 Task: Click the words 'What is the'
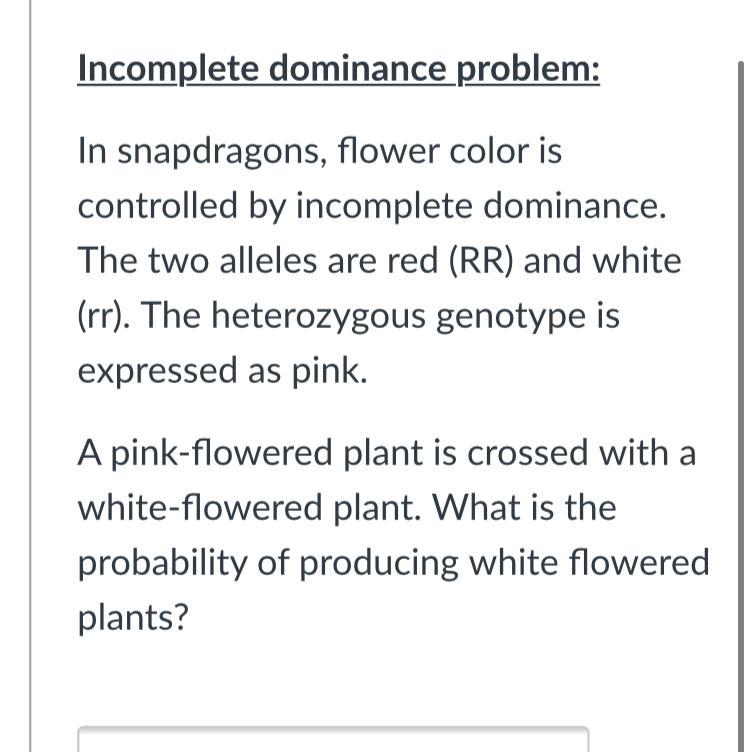(x=525, y=508)
